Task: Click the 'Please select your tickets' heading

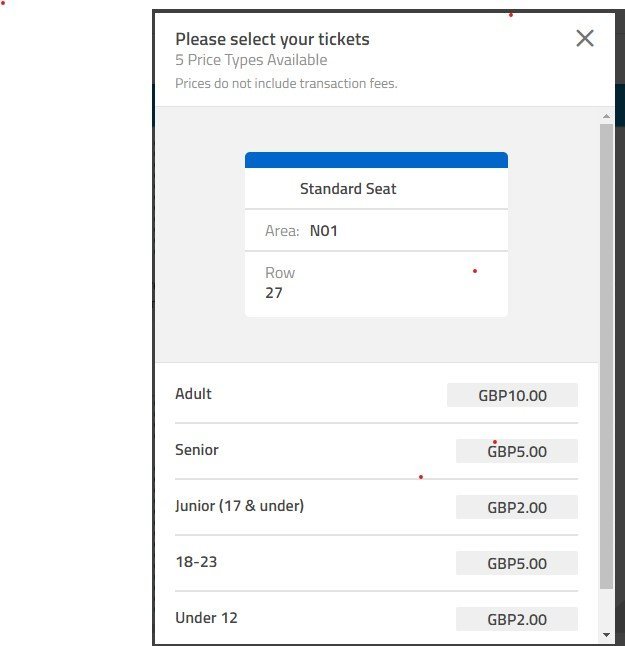Action: [x=272, y=40]
